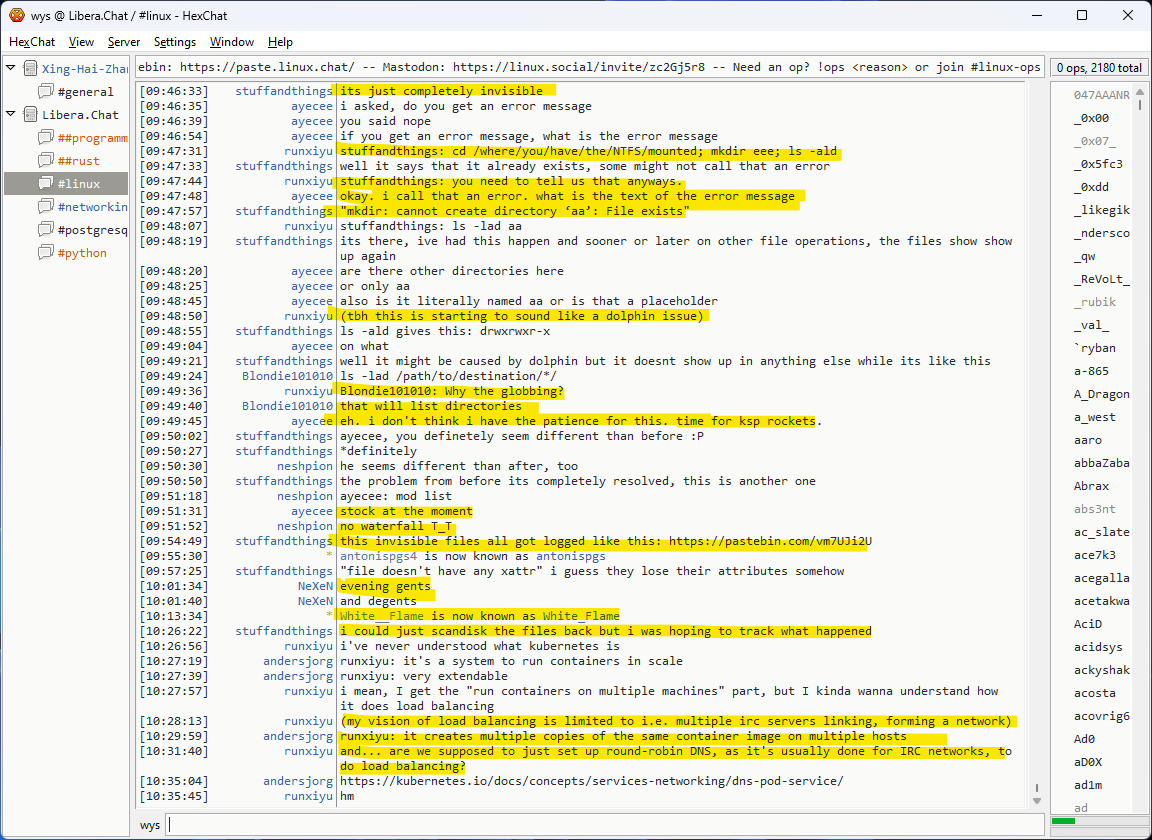The height and width of the screenshot is (840, 1152).
Task: Click the ##rust channel chat icon
Action: (46, 161)
